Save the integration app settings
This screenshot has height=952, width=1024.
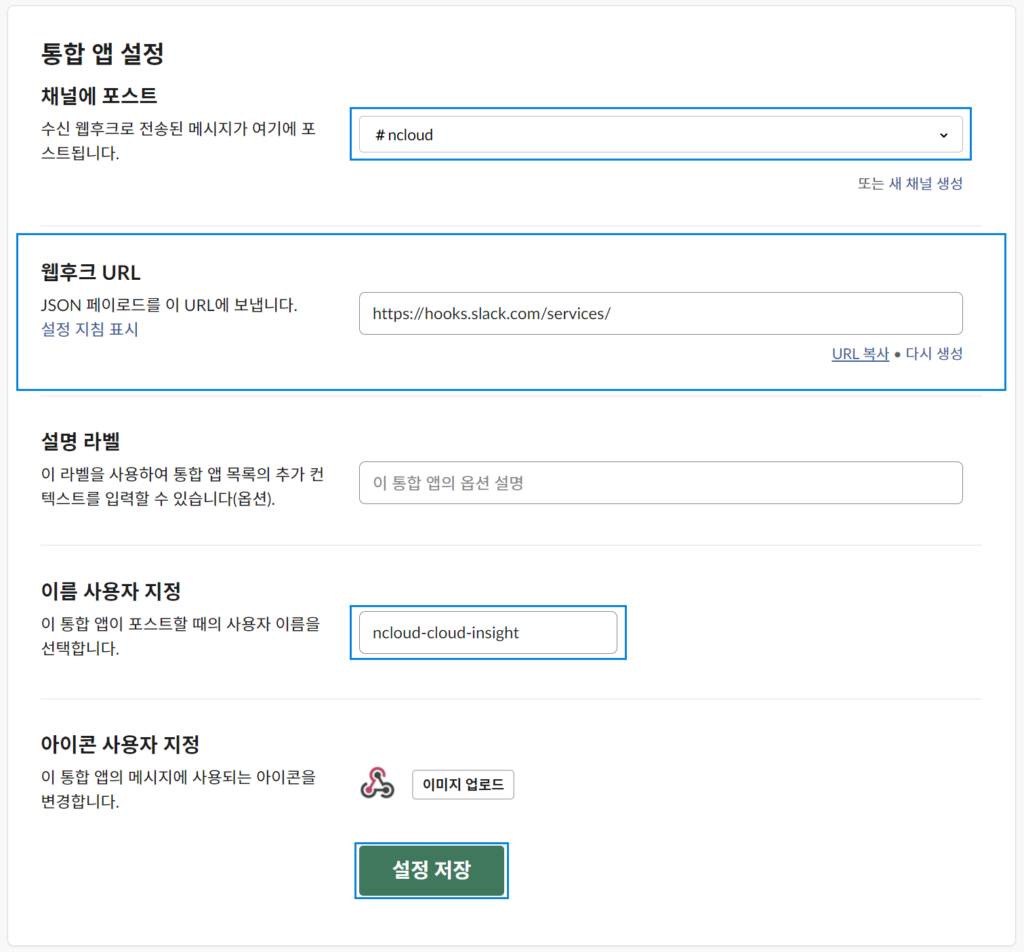pyautogui.click(x=431, y=870)
